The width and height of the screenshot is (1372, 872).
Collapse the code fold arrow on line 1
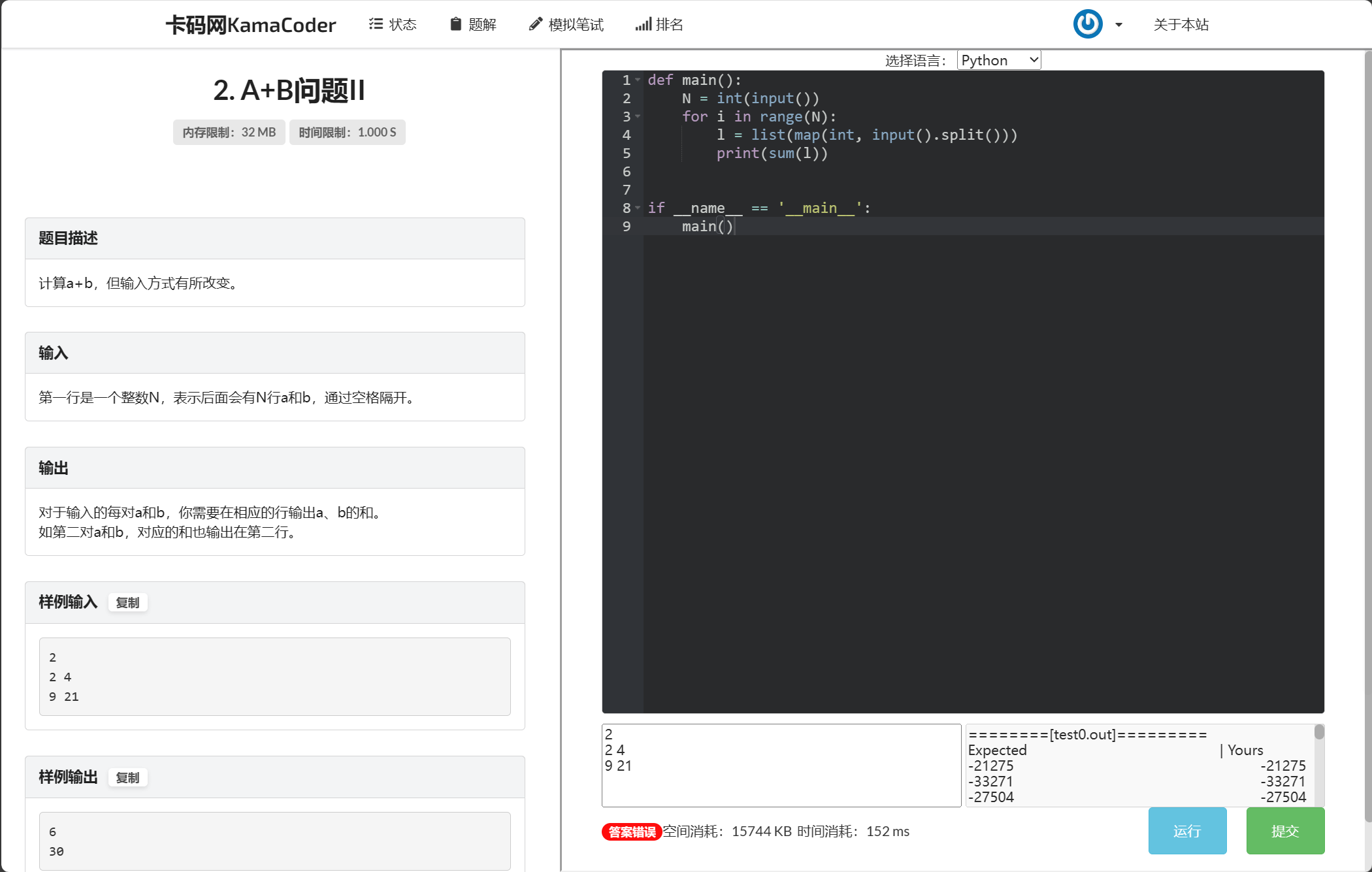click(638, 80)
